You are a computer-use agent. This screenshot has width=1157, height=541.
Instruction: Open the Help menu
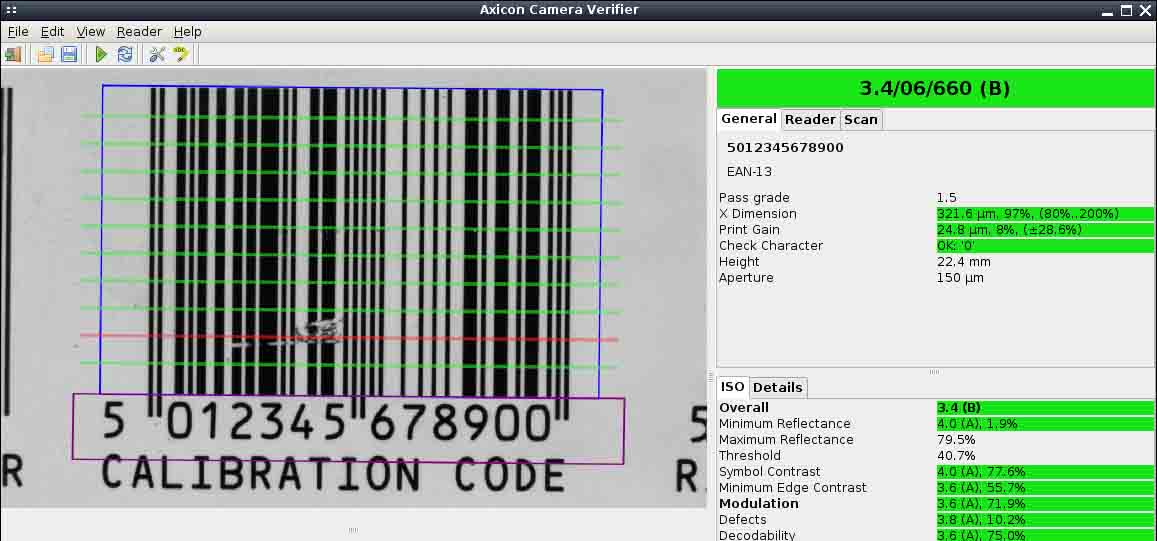click(x=187, y=32)
